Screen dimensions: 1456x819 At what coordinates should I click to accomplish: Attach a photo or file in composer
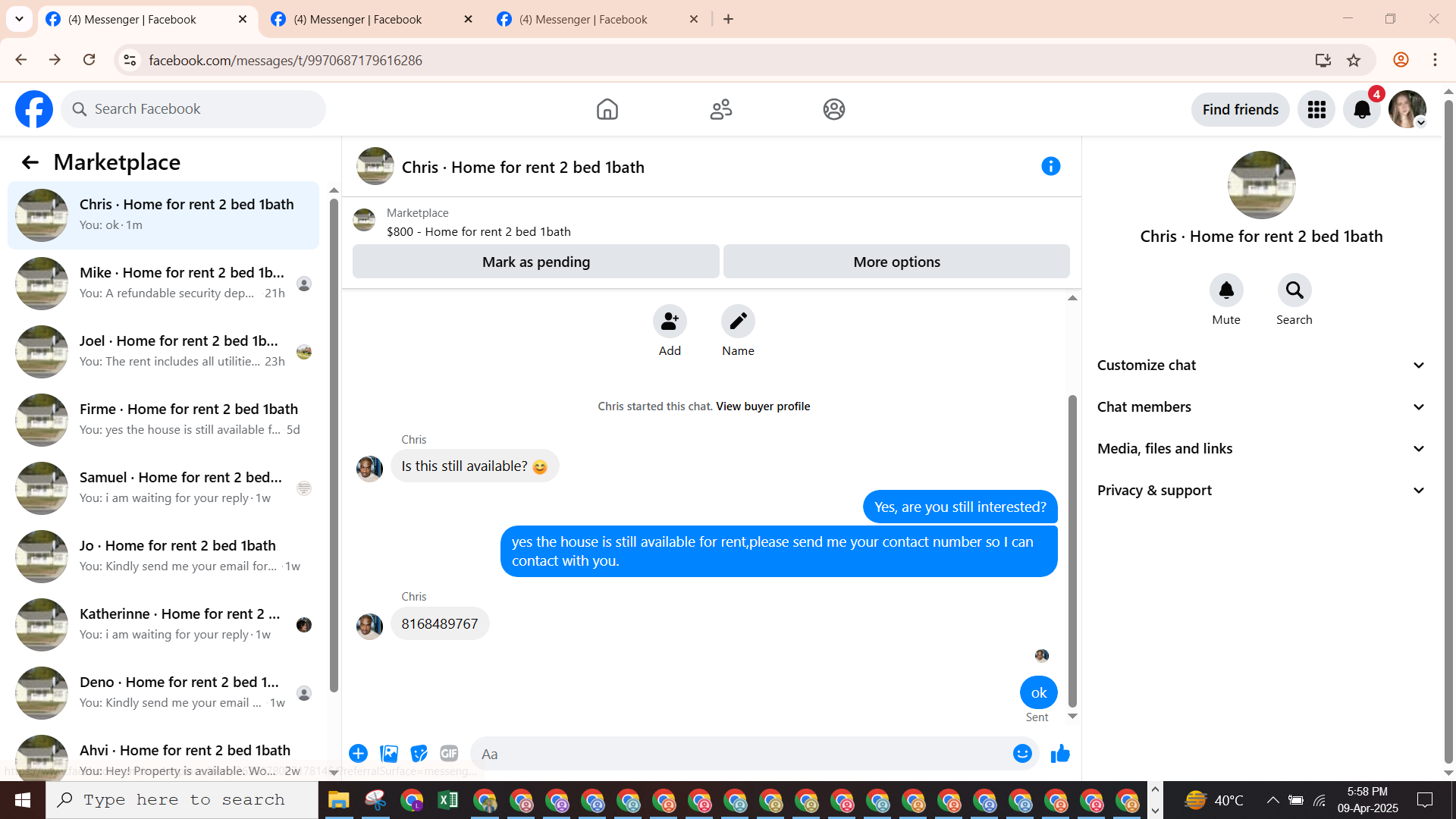(x=389, y=754)
